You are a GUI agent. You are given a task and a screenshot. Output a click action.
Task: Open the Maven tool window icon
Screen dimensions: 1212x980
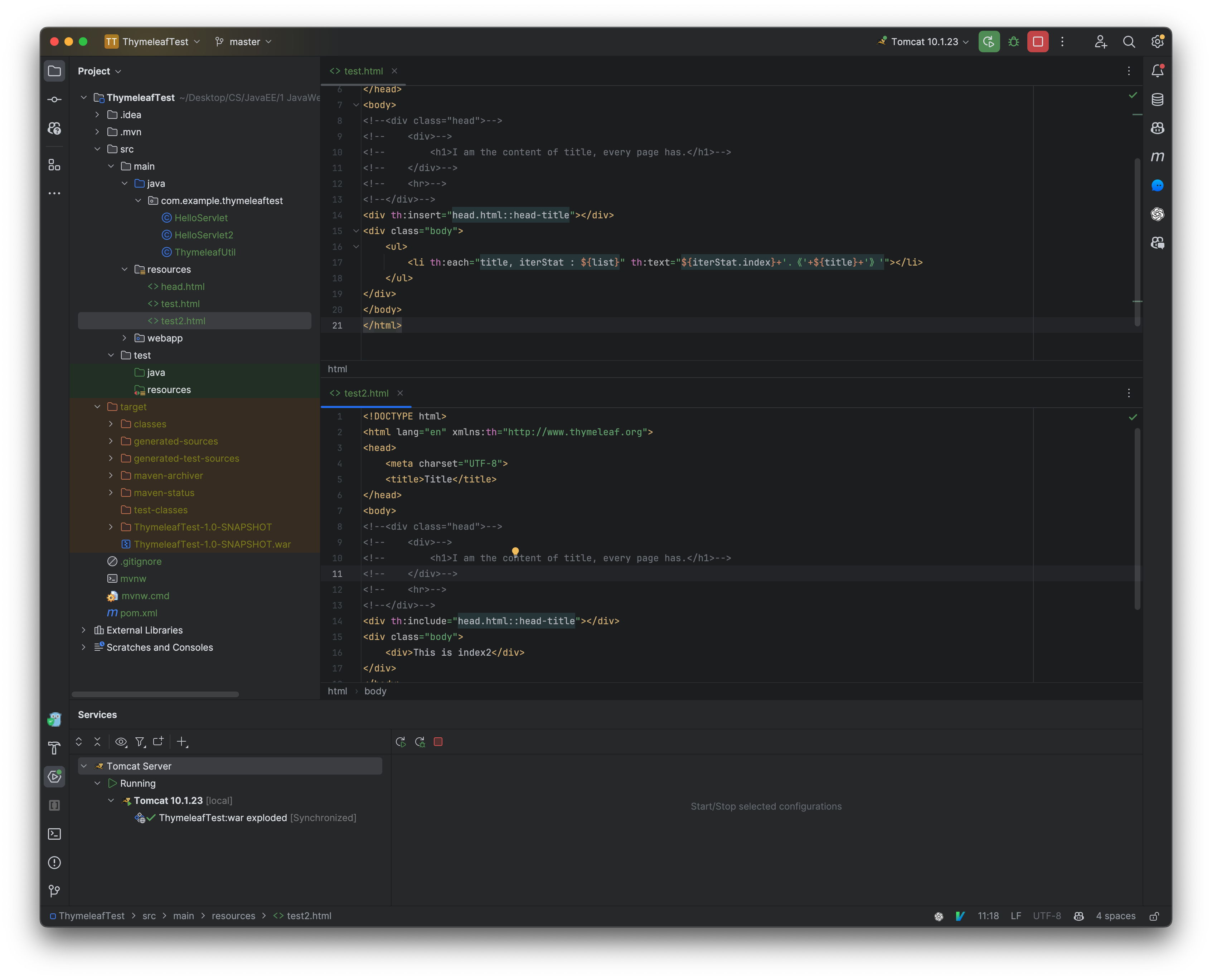tap(1158, 157)
